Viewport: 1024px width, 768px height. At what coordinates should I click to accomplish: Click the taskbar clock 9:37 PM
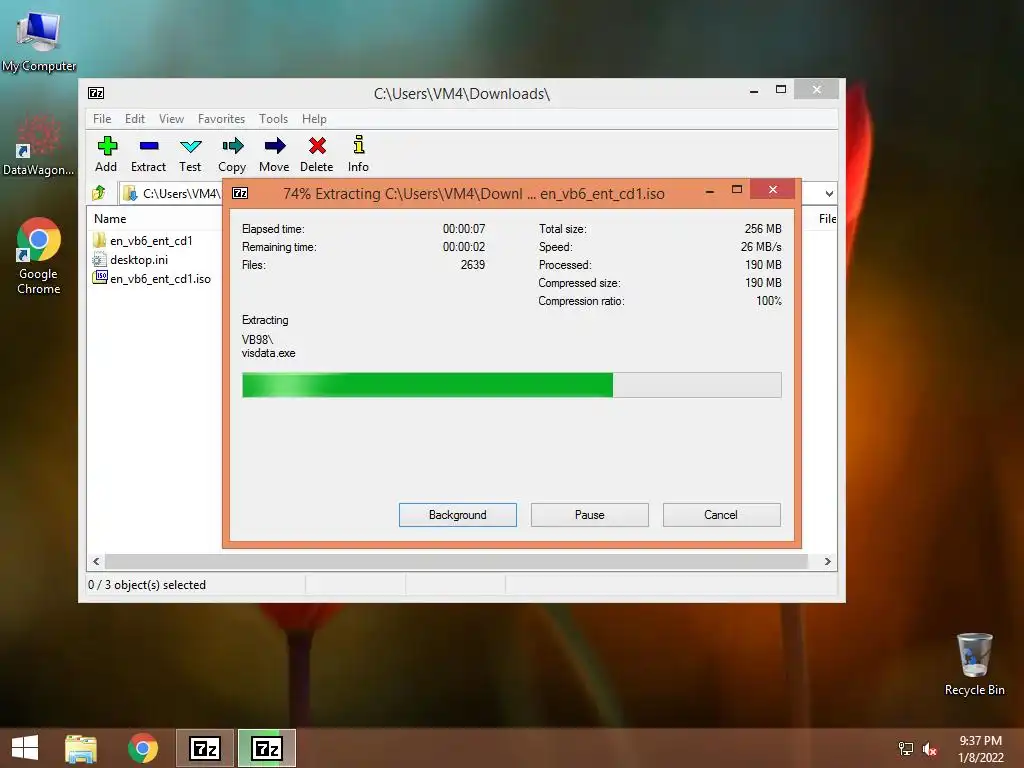click(x=980, y=741)
